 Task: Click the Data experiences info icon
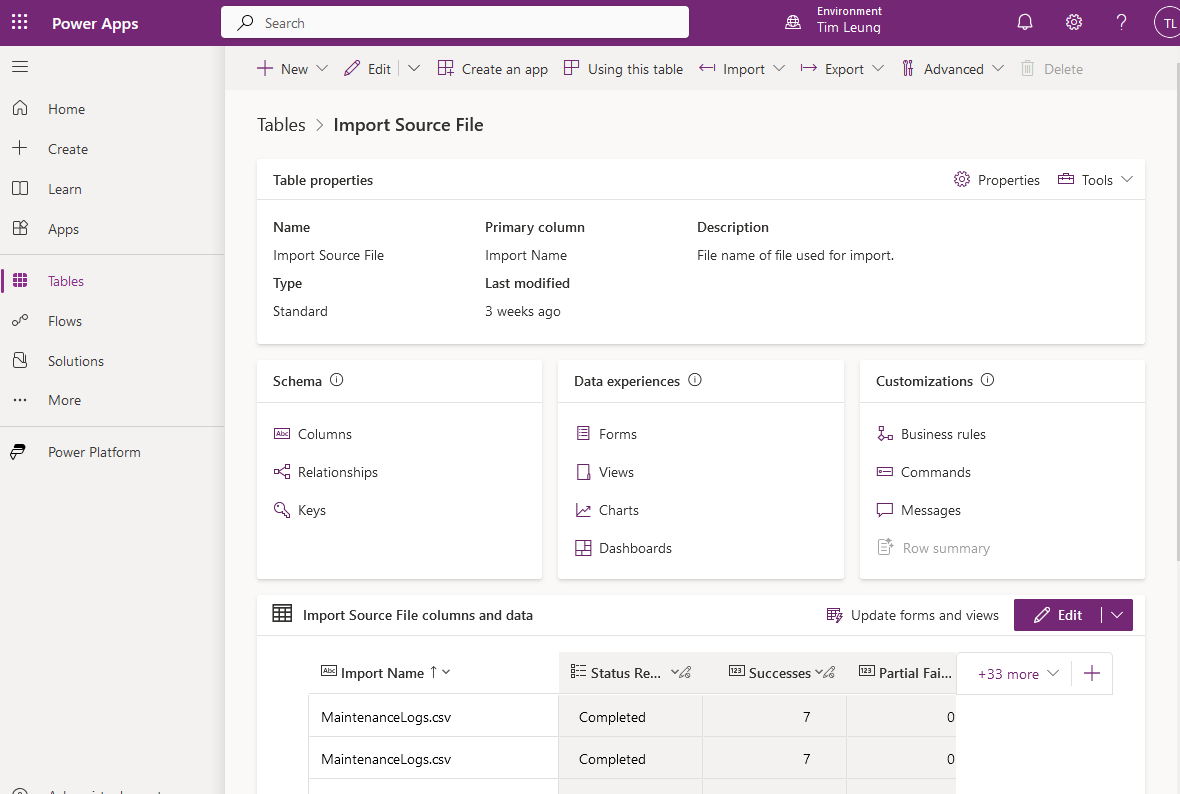click(x=695, y=380)
